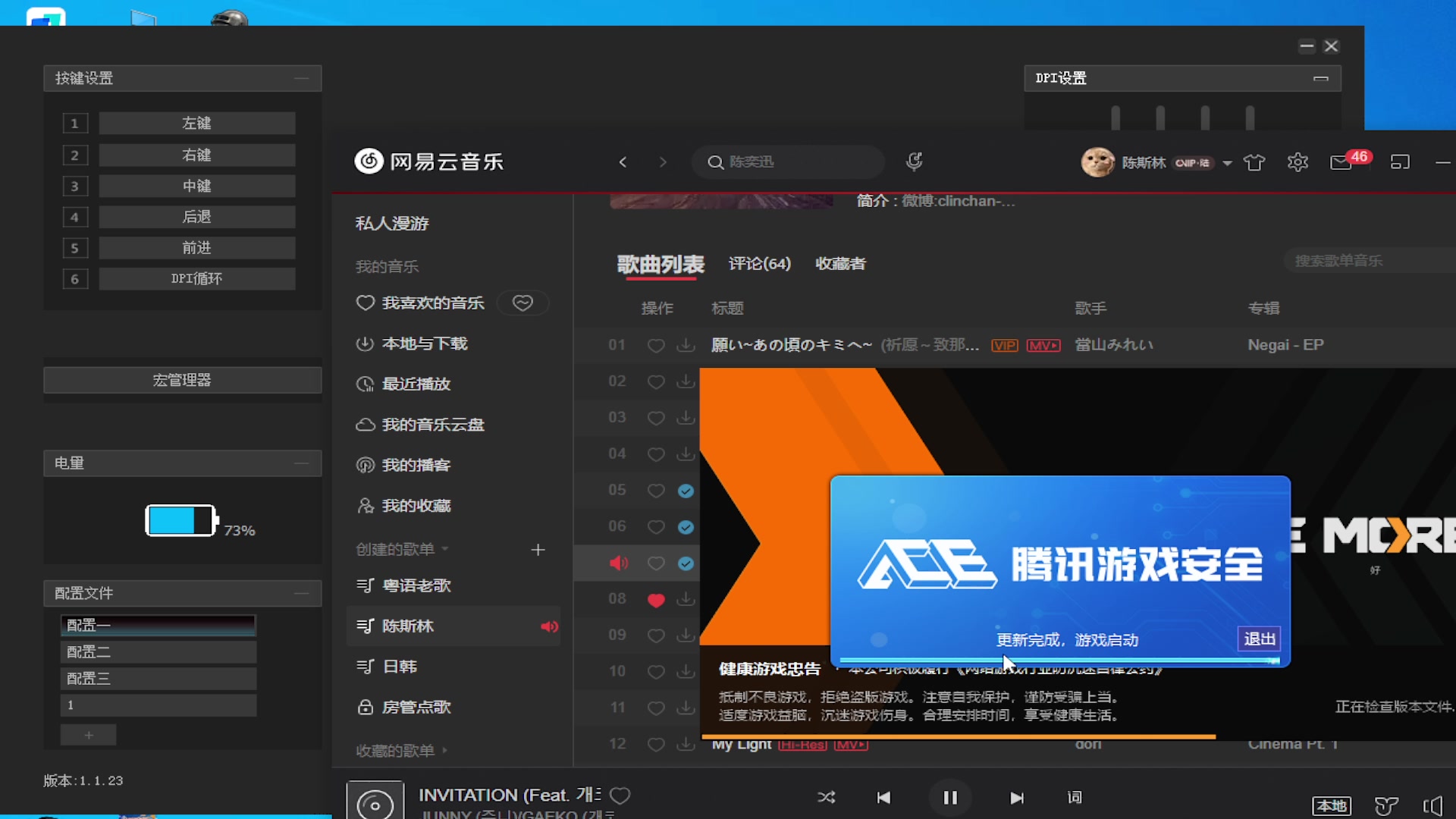
Task: Open 我的播客 page
Action: [403, 465]
